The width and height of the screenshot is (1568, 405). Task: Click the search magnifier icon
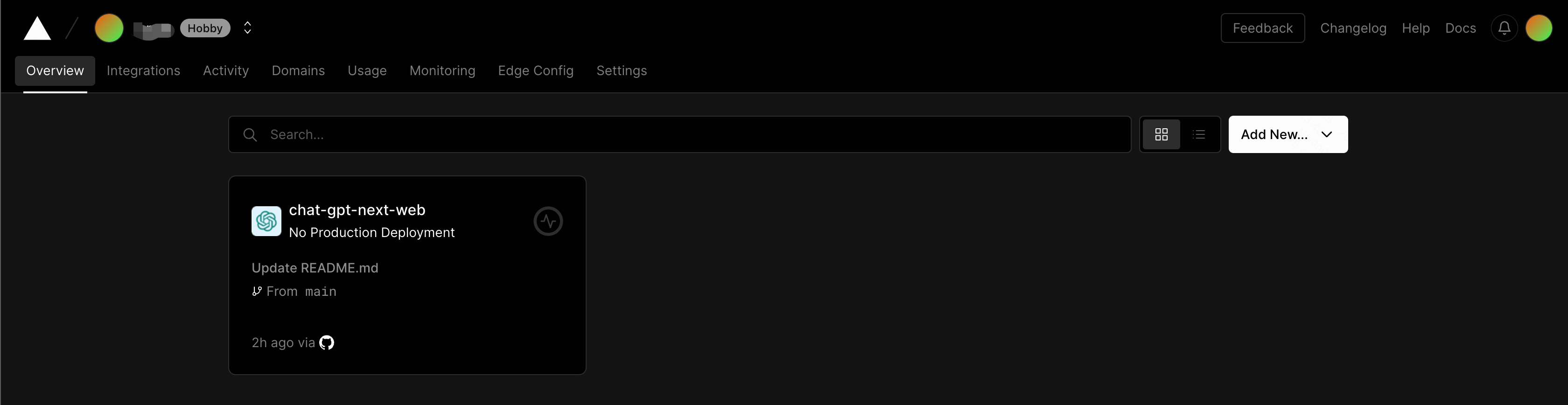coord(250,134)
